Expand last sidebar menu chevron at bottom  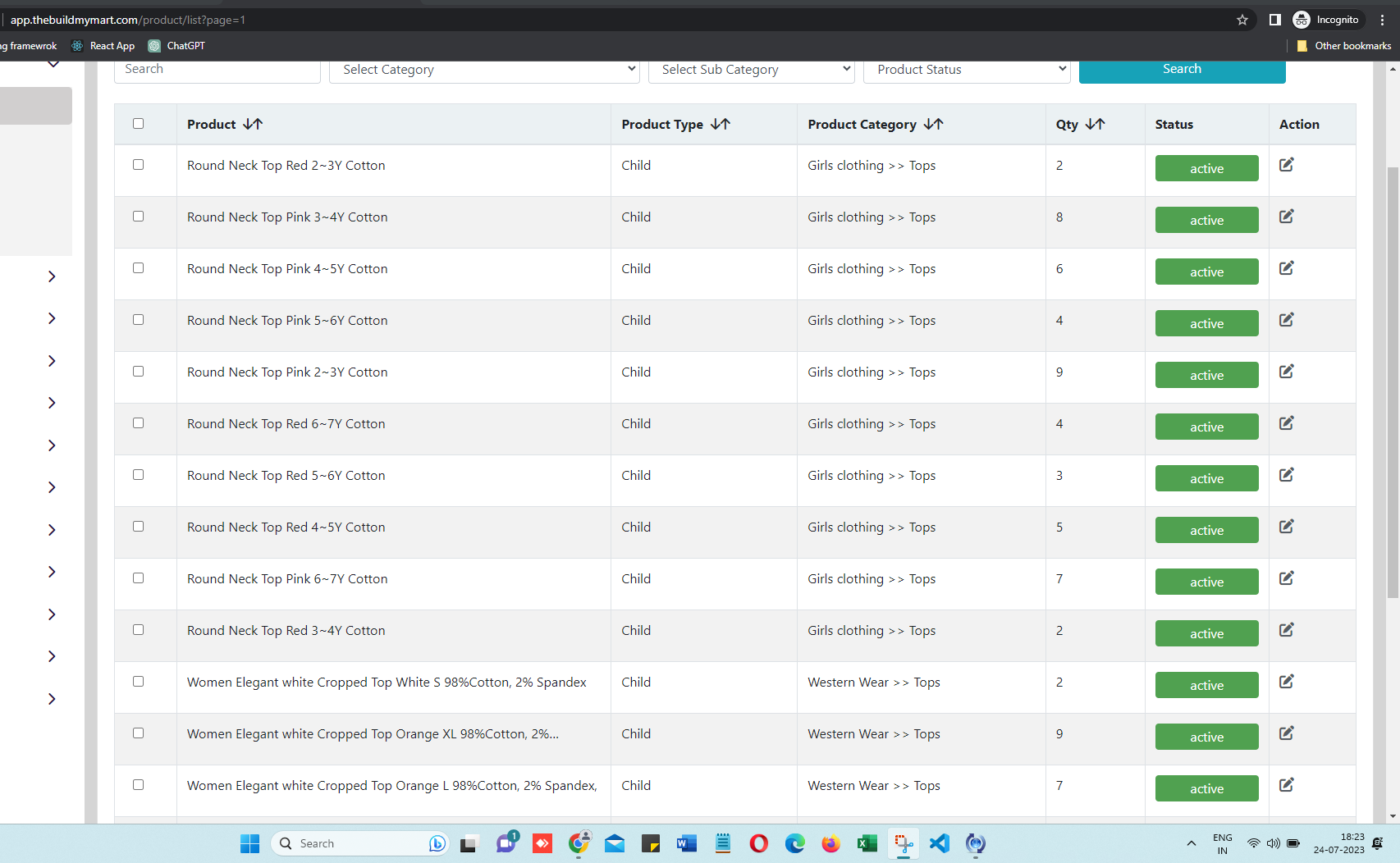52,699
